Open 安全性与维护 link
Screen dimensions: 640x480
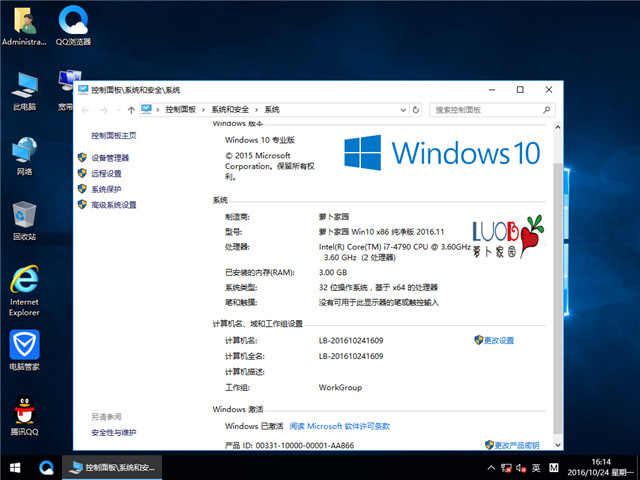click(x=113, y=432)
